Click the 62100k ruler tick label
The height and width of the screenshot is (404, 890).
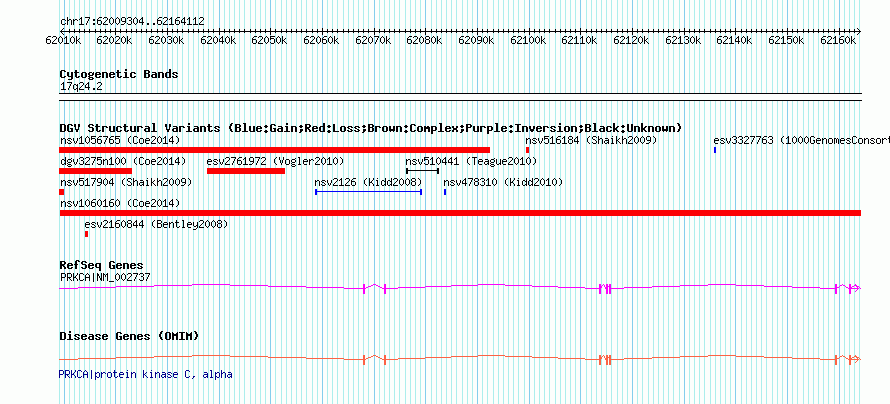pos(528,40)
